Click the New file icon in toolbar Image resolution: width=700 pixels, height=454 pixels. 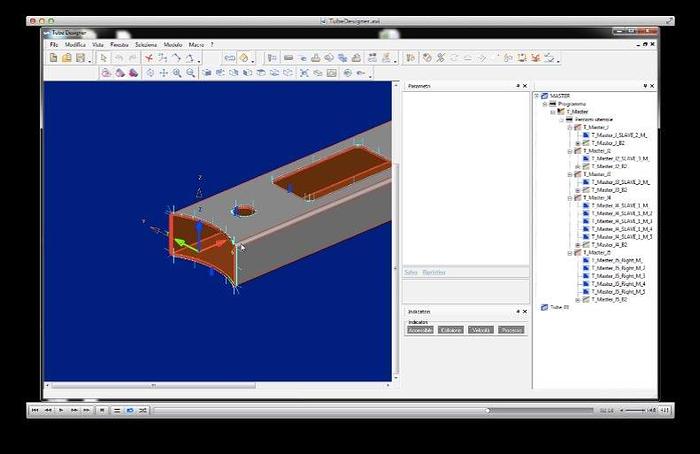tap(54, 58)
